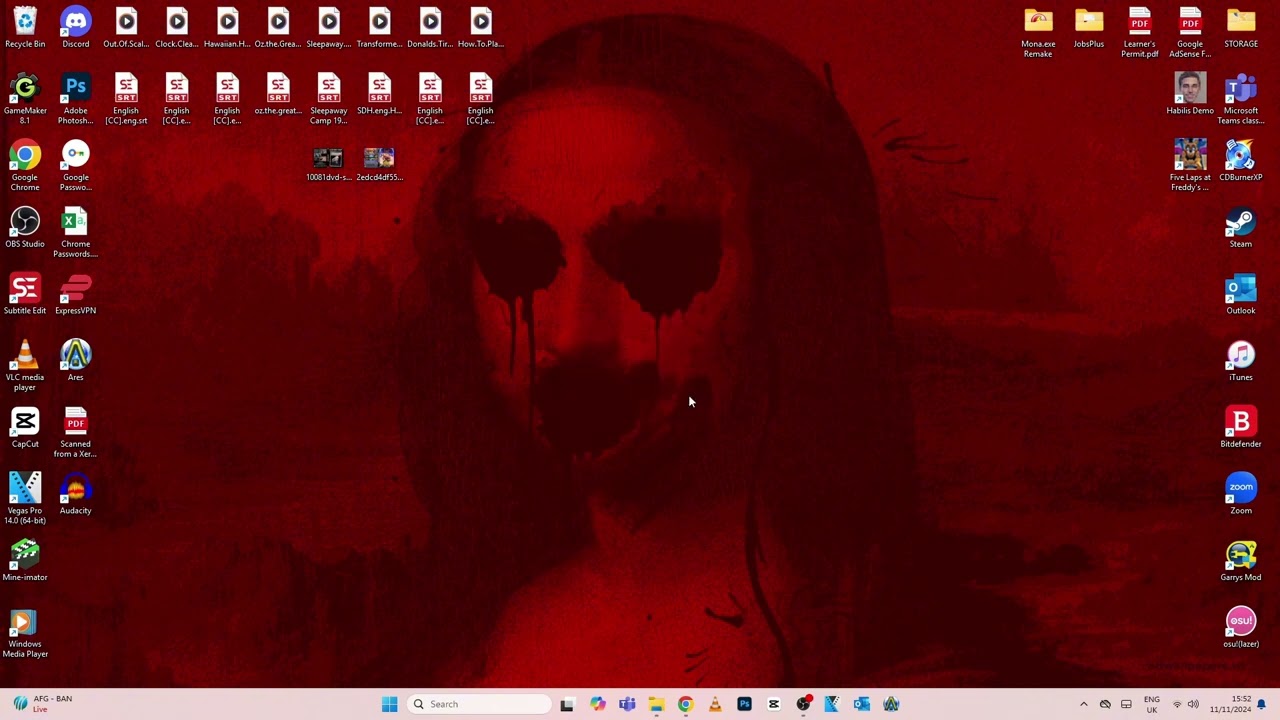Open File Explorer from the taskbar
Image resolution: width=1280 pixels, height=720 pixels.
[x=656, y=704]
